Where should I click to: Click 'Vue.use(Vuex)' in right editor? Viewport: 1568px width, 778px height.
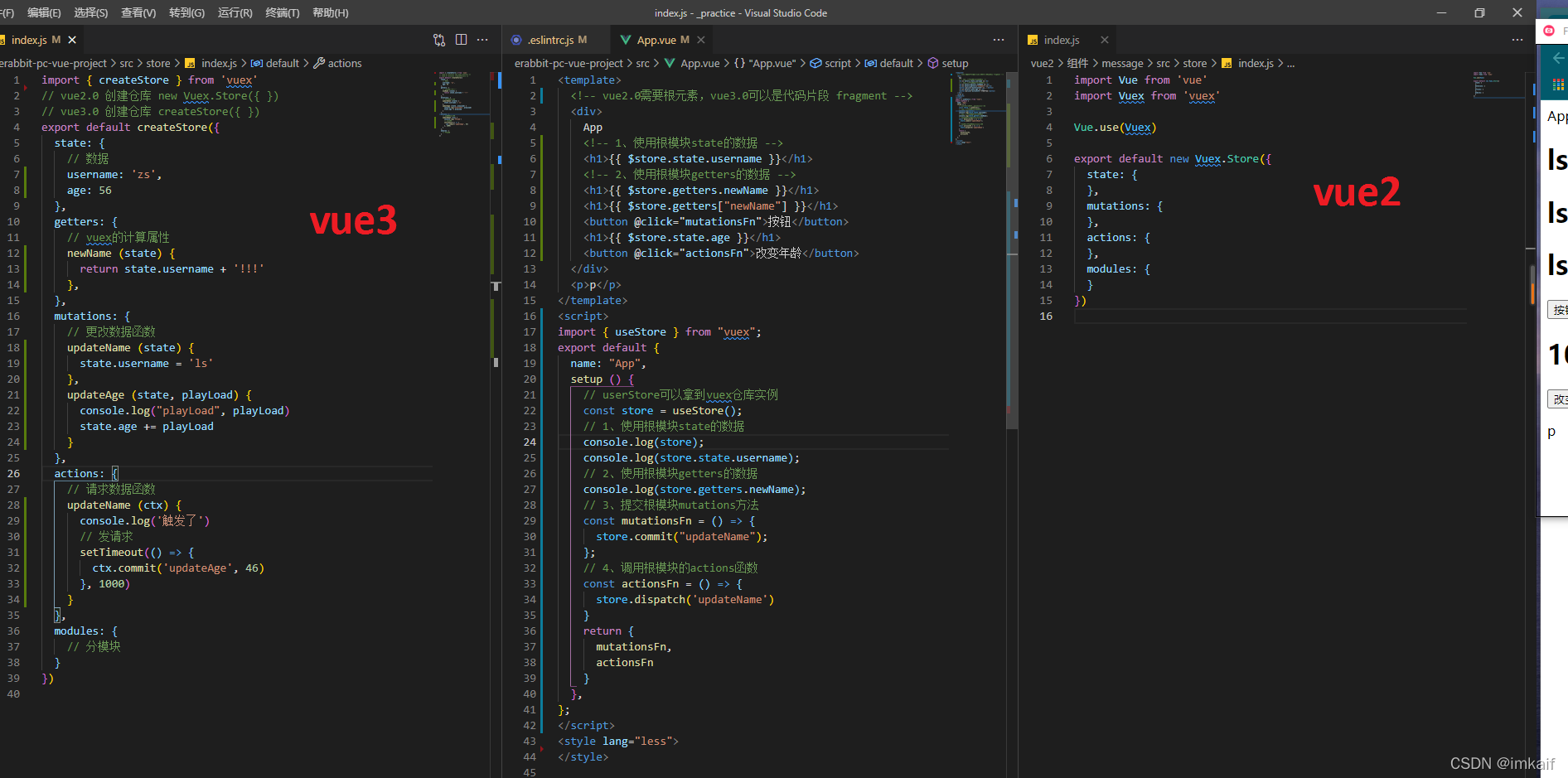point(1115,127)
